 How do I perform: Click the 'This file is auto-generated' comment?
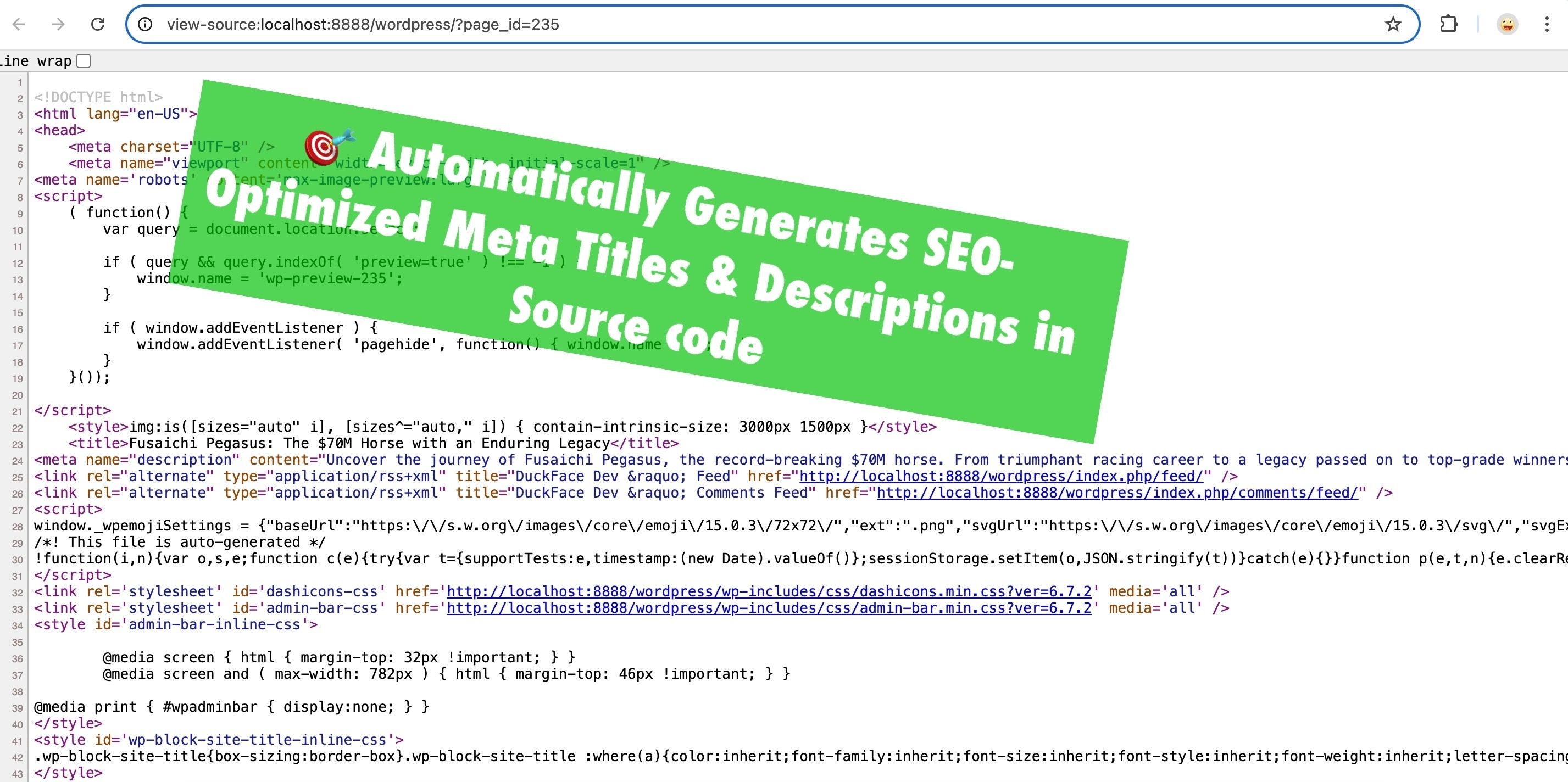(180, 542)
